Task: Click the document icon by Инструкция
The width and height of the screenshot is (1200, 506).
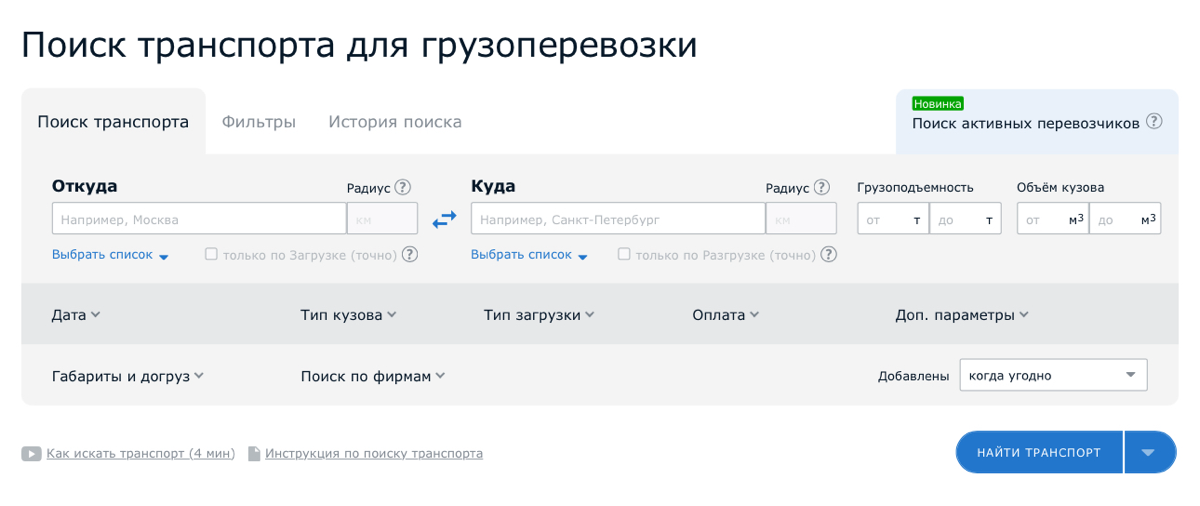Action: (254, 454)
